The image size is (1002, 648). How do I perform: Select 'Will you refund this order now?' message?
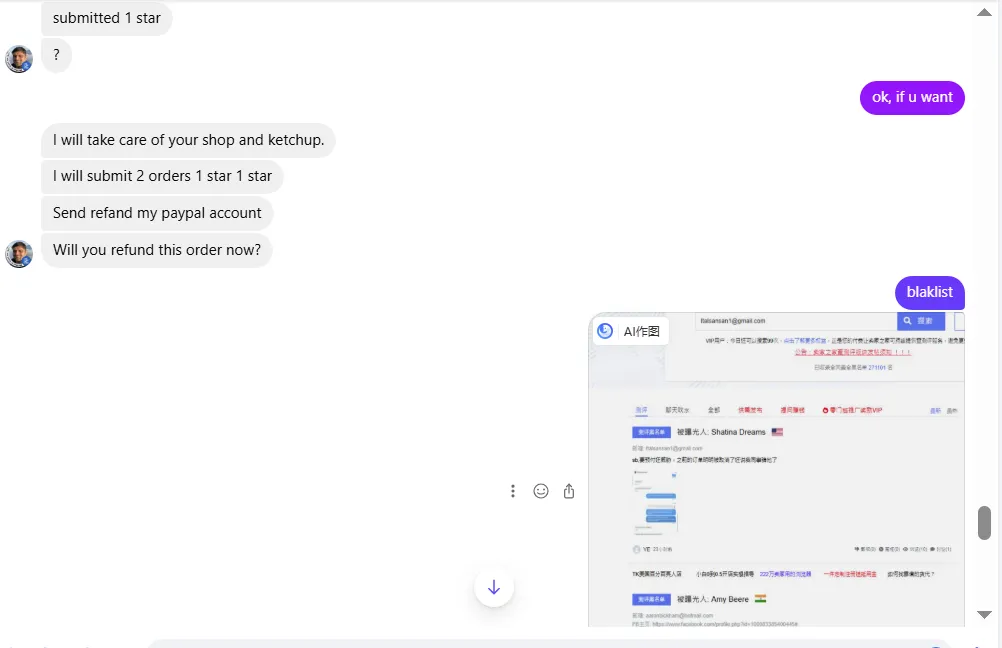[157, 250]
